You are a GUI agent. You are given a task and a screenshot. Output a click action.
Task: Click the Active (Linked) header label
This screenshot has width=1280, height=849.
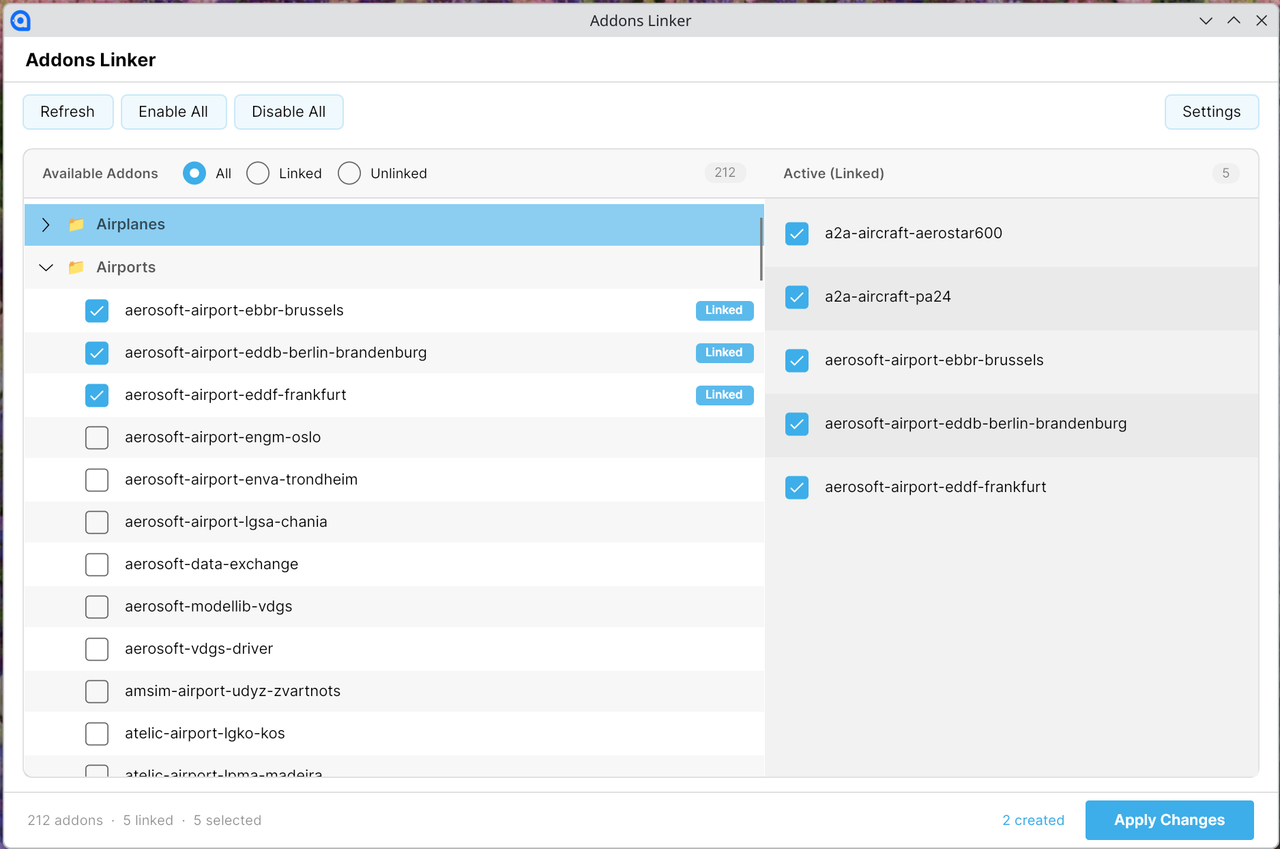(834, 173)
